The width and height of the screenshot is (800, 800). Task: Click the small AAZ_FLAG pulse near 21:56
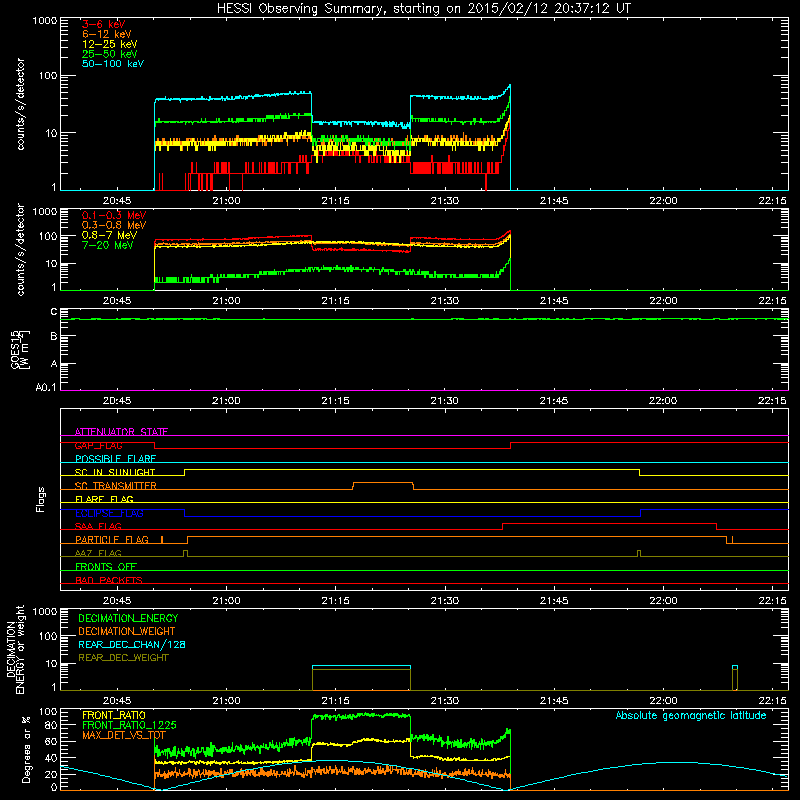[x=639, y=553]
